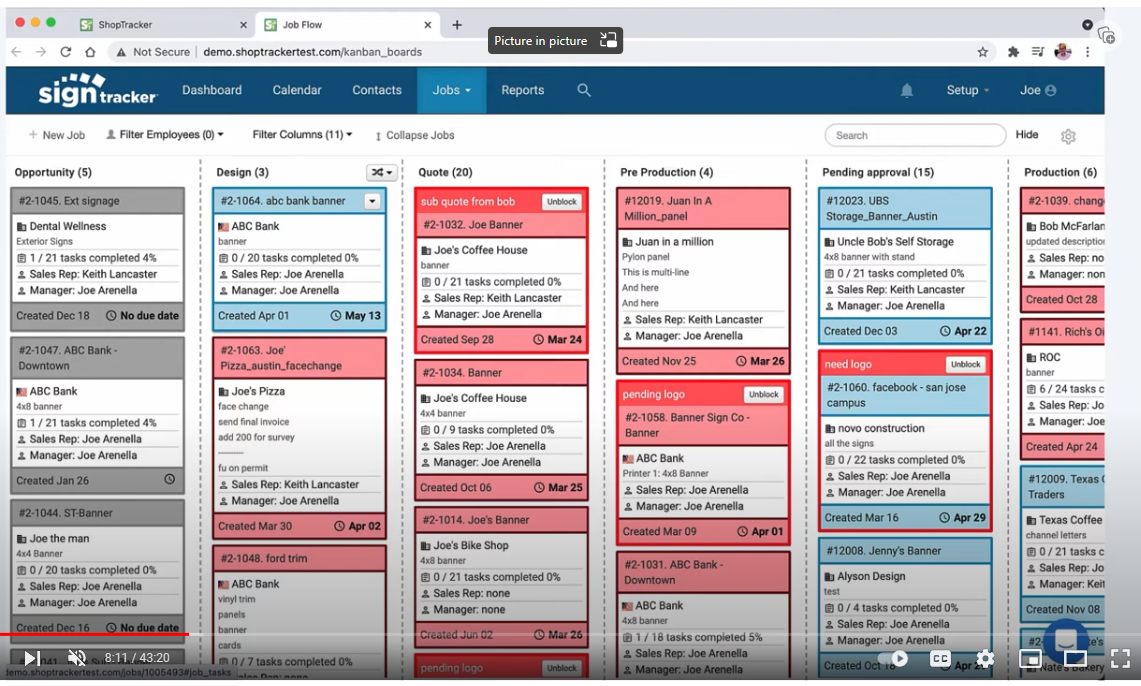1141x686 pixels.
Task: Open job #2-1060. facebook - san jose campus
Action: 896,395
